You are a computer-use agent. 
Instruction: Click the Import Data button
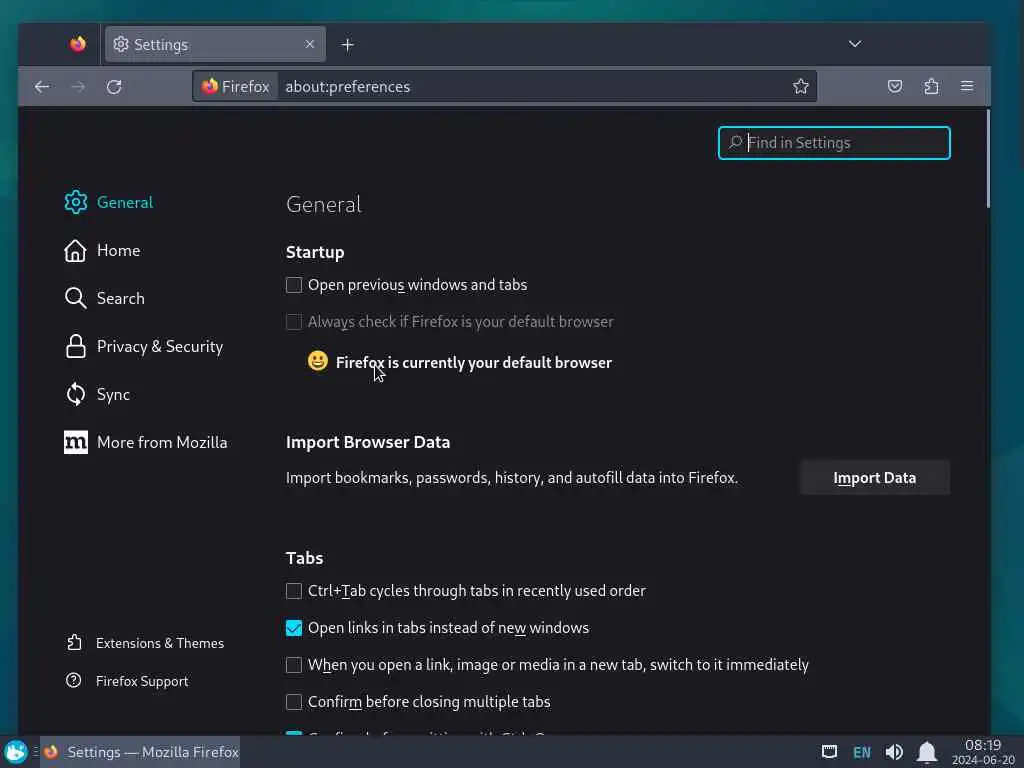click(x=874, y=478)
